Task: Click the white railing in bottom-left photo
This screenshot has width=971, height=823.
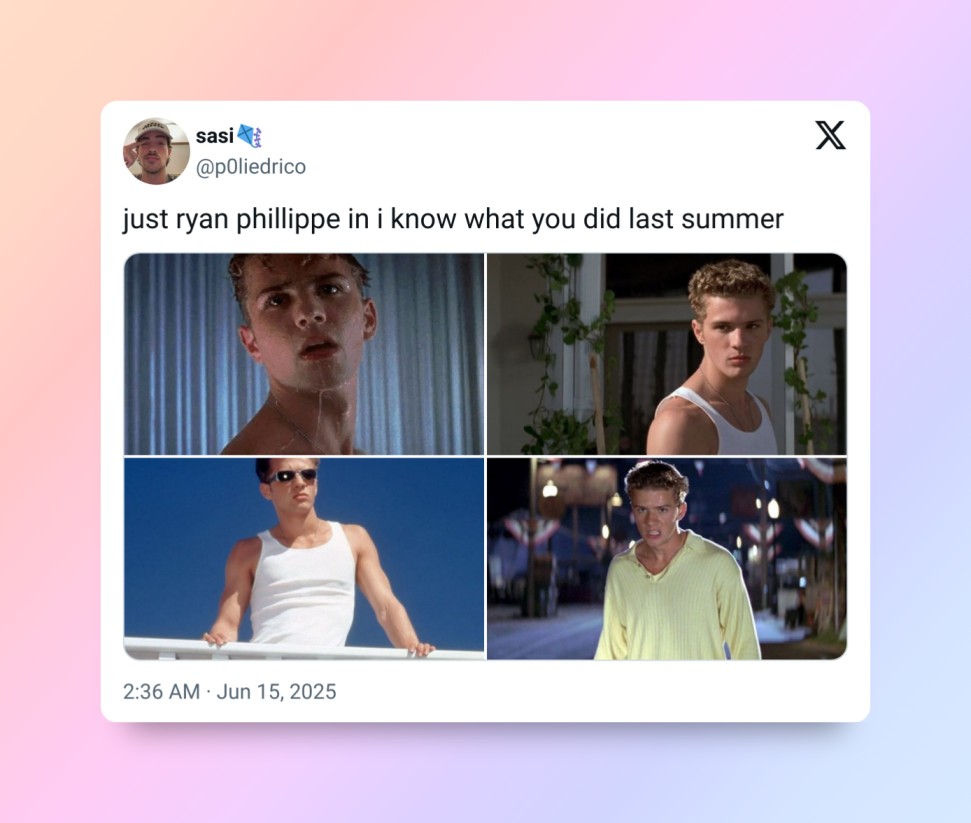Action: (303, 648)
